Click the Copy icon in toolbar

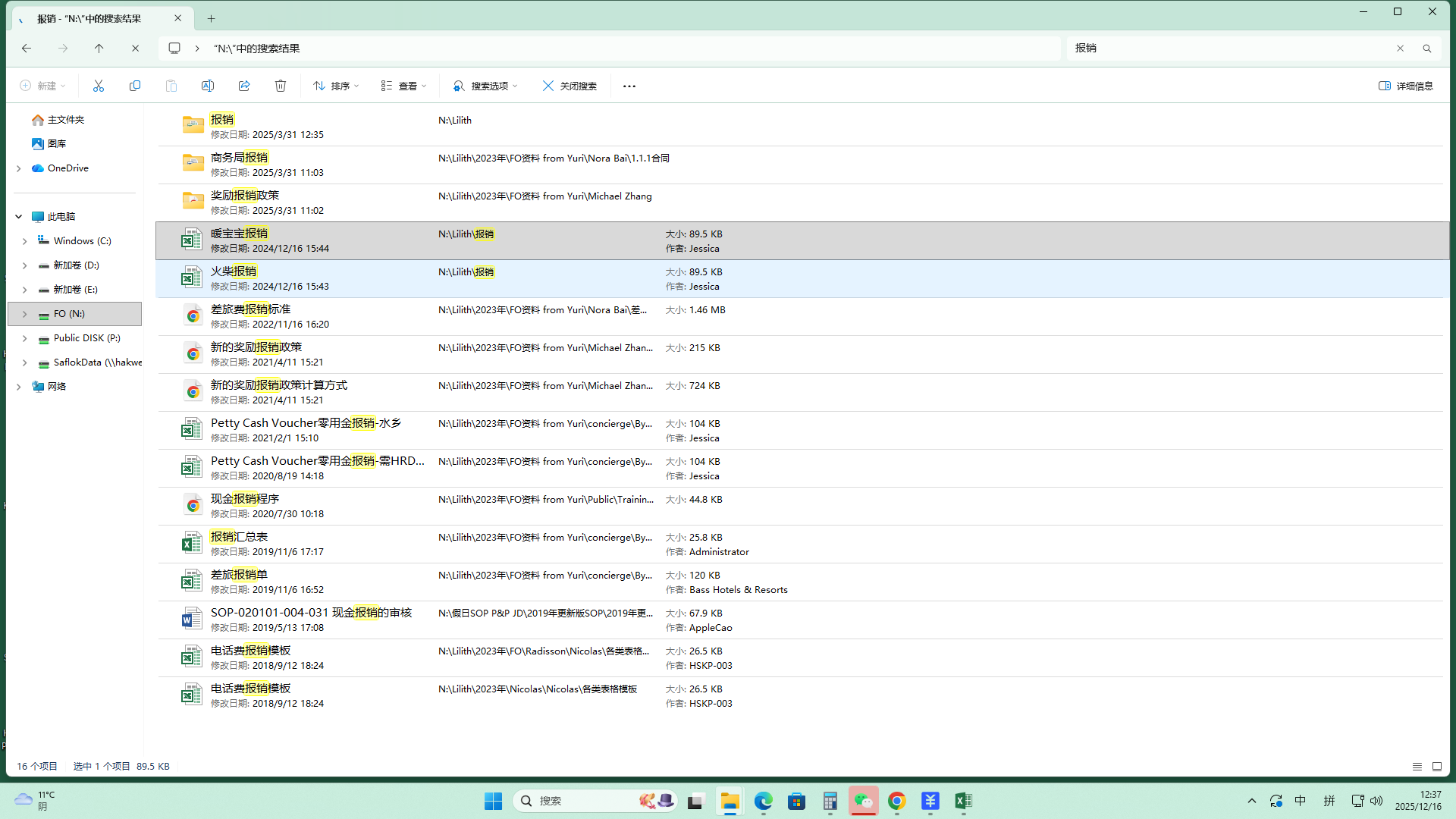point(135,86)
